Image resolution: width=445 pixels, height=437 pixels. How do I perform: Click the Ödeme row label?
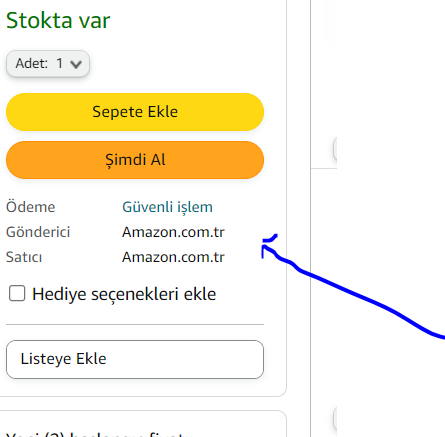31,207
